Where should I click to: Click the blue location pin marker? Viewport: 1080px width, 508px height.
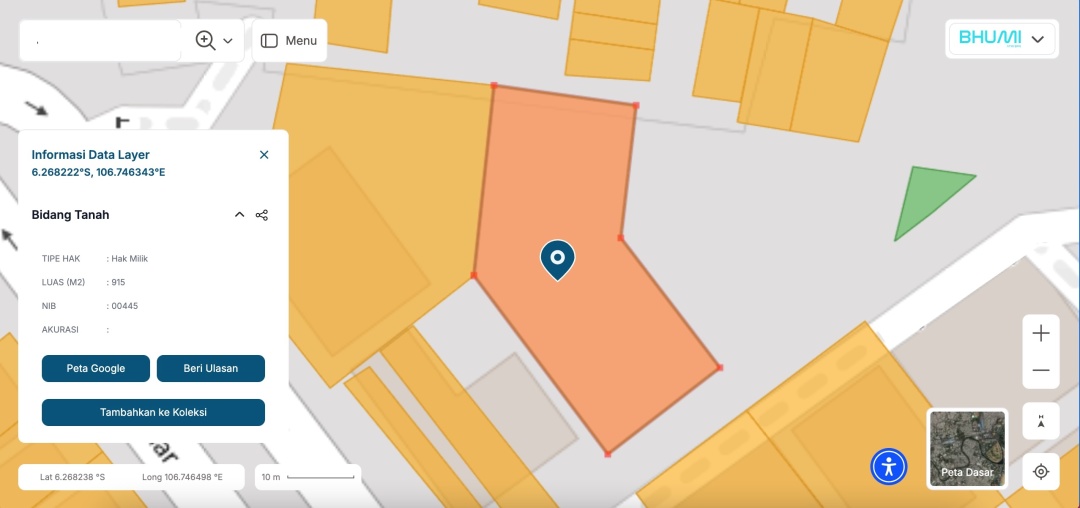click(x=557, y=260)
